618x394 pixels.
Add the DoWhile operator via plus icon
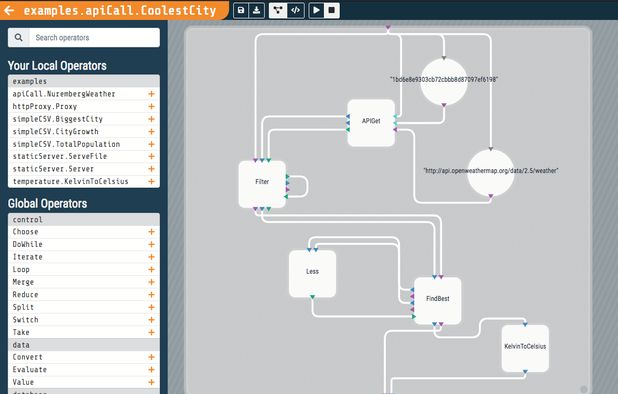(x=151, y=244)
